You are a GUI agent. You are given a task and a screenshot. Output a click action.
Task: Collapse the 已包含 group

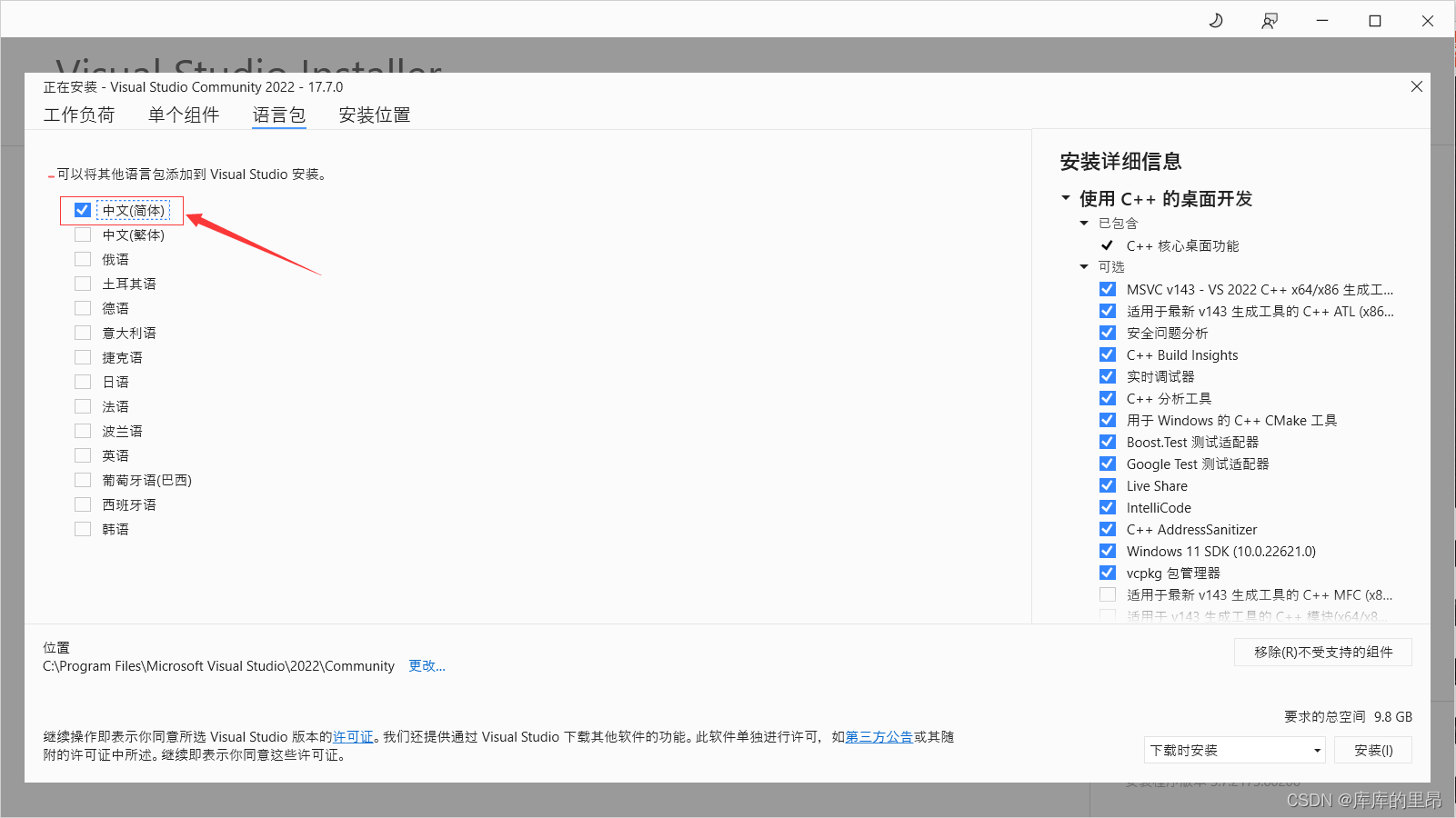(1084, 223)
